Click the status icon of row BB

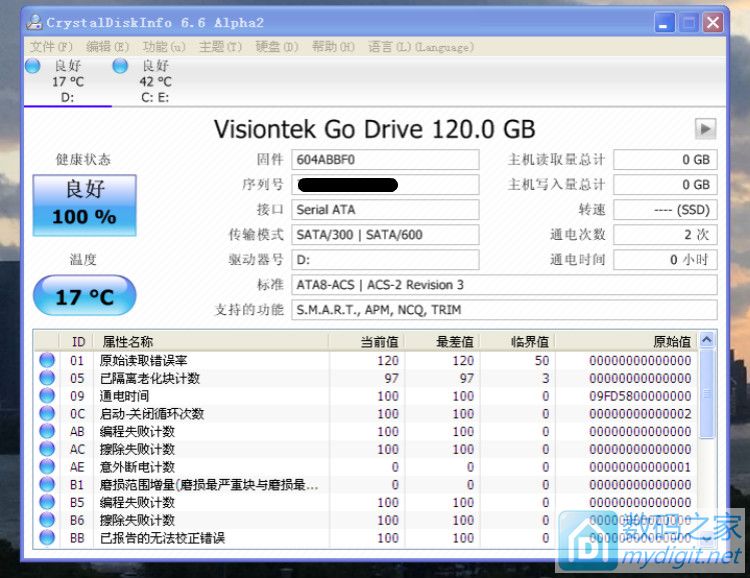click(x=47, y=537)
